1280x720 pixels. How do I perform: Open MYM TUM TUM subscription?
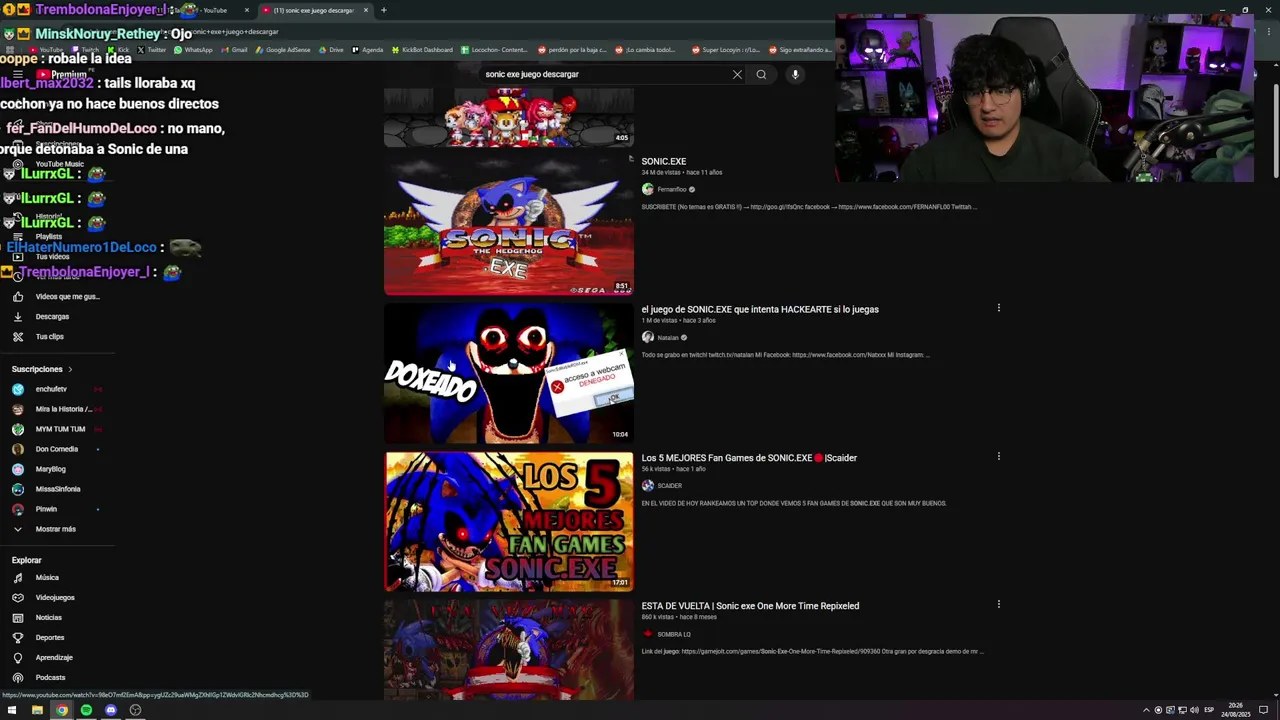pos(58,429)
